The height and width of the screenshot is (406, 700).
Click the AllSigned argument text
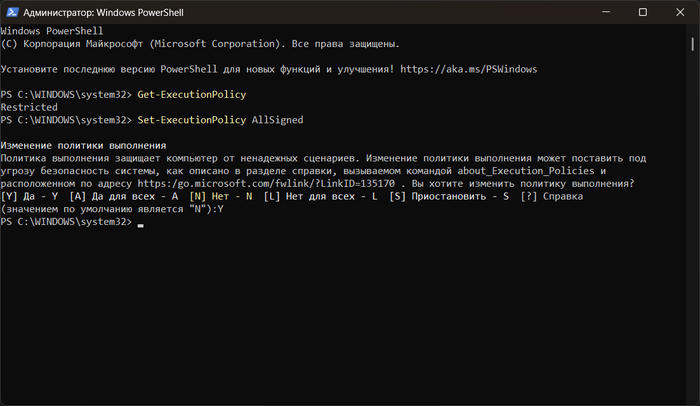click(x=275, y=120)
